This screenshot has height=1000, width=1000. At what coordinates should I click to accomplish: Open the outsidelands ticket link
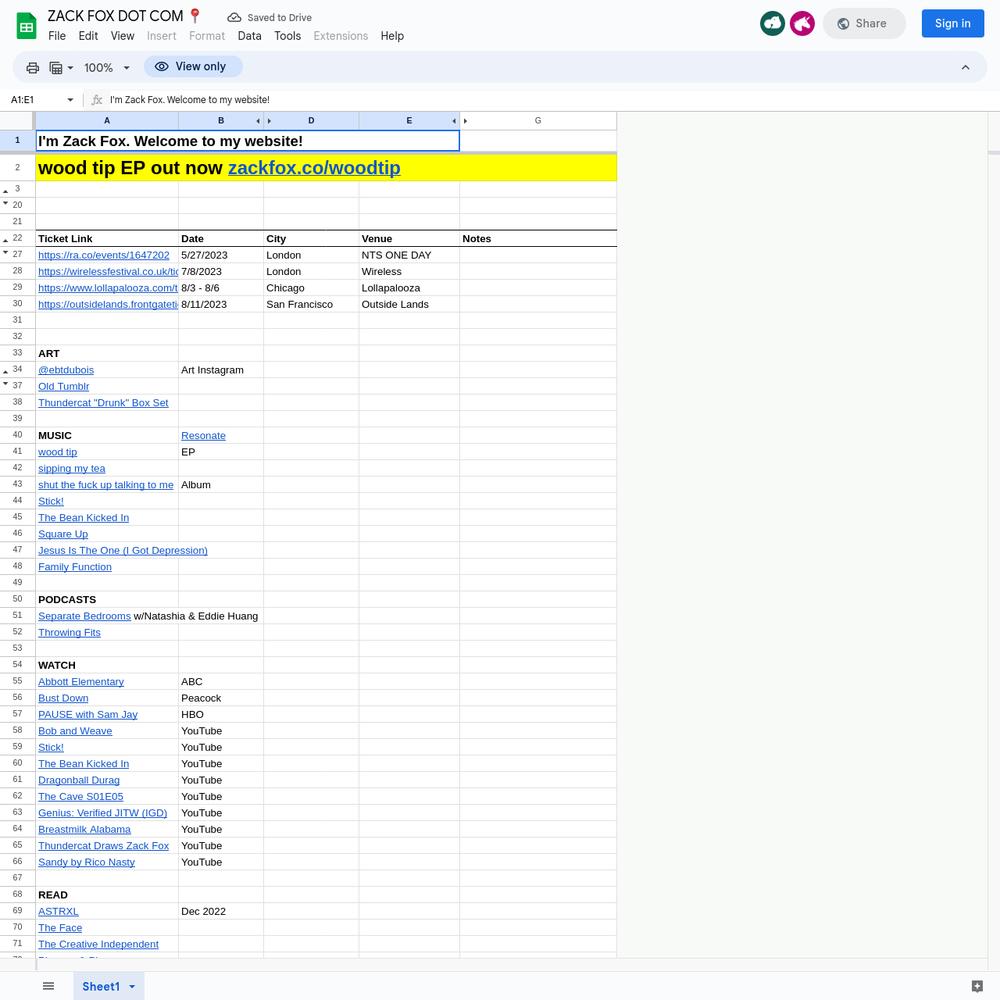pyautogui.click(x=108, y=305)
